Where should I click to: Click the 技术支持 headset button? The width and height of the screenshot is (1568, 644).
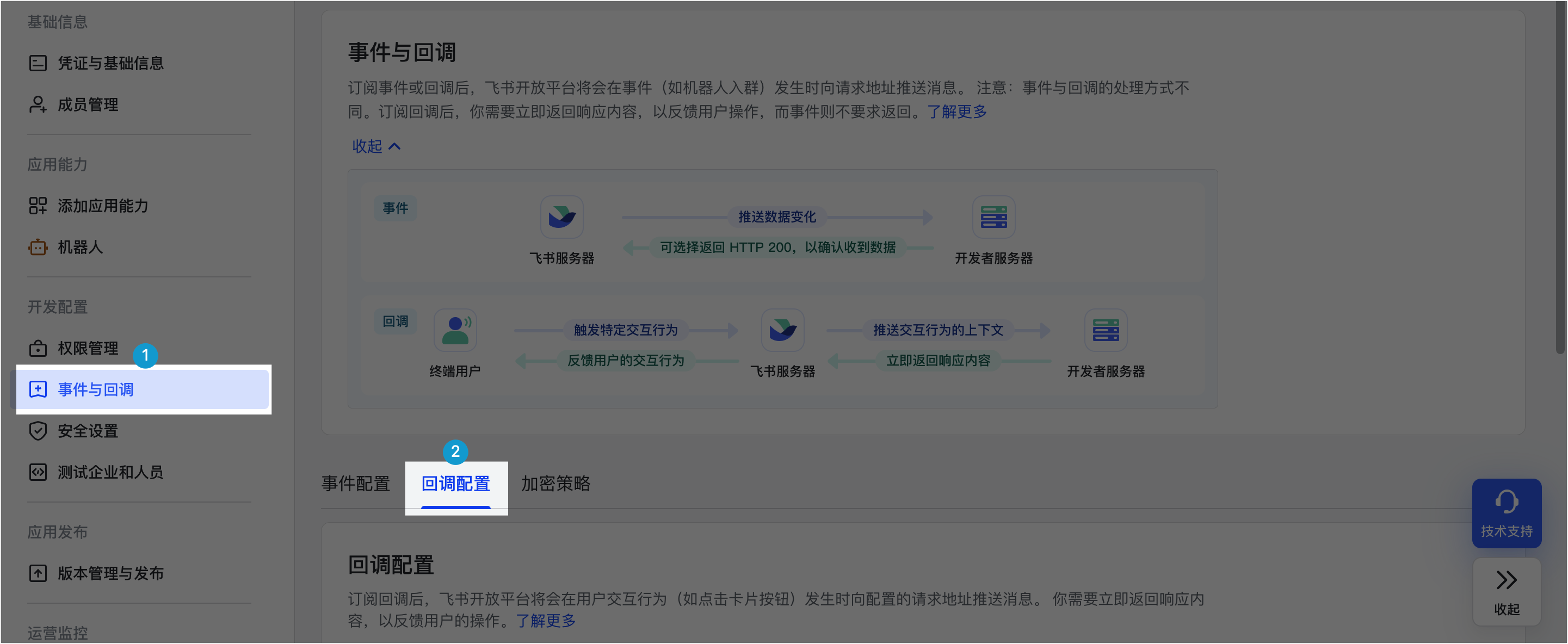1506,513
